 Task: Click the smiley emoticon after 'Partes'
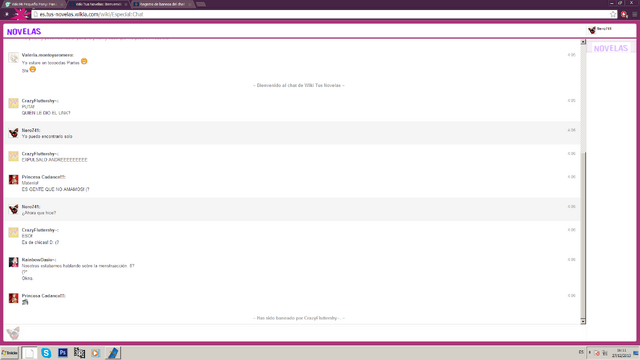[84, 61]
